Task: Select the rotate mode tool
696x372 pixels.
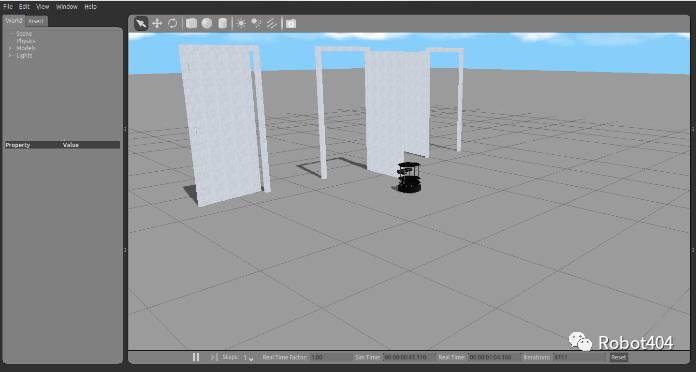Action: 173,24
